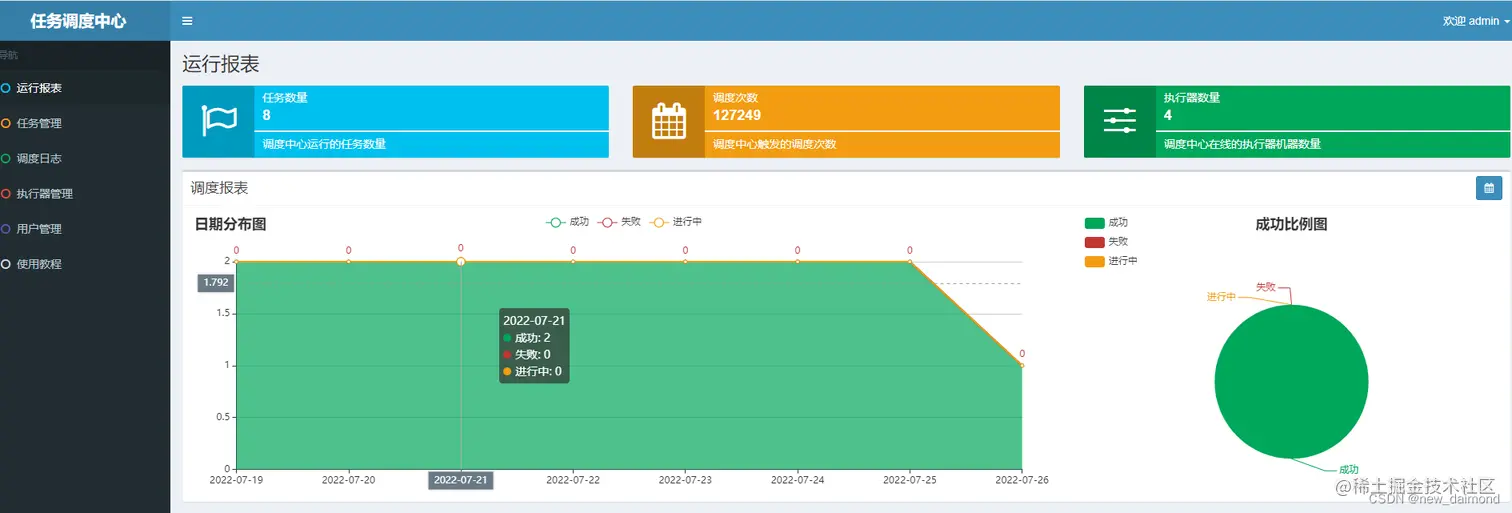
Task: Click the flag icon on the 任务数量 card
Action: 218,121
